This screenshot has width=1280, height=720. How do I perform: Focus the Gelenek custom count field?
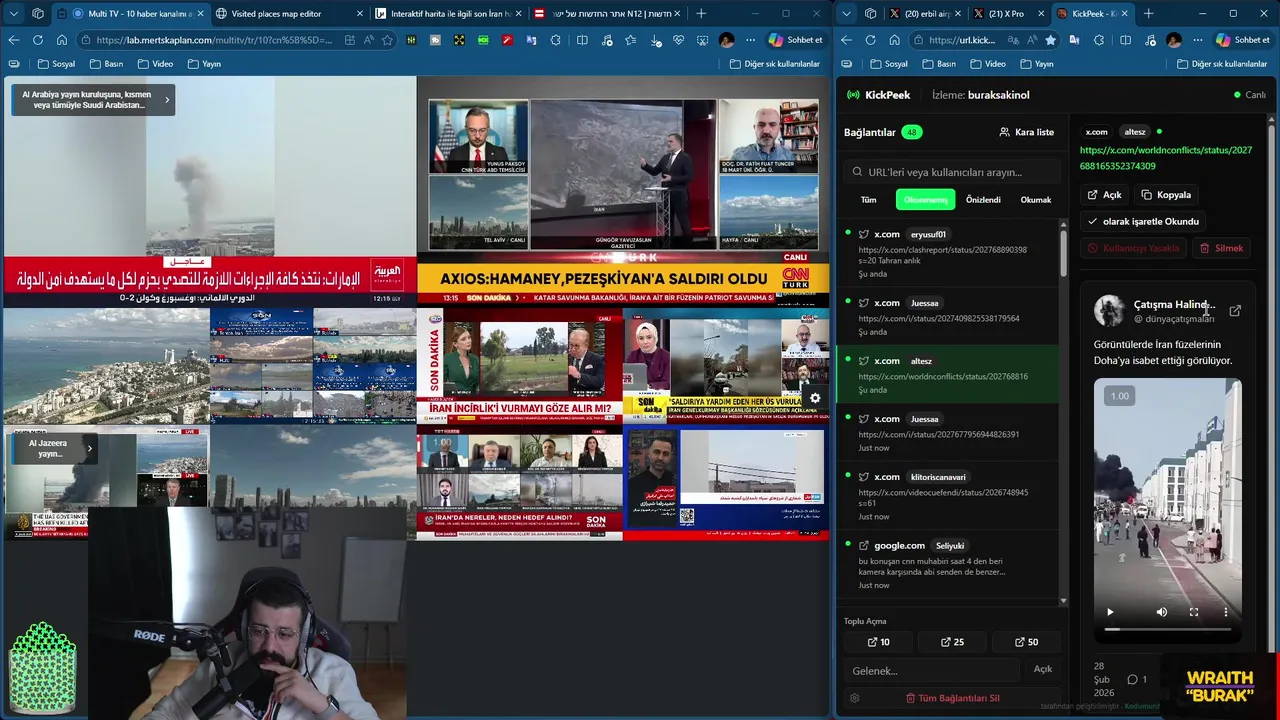(932, 670)
